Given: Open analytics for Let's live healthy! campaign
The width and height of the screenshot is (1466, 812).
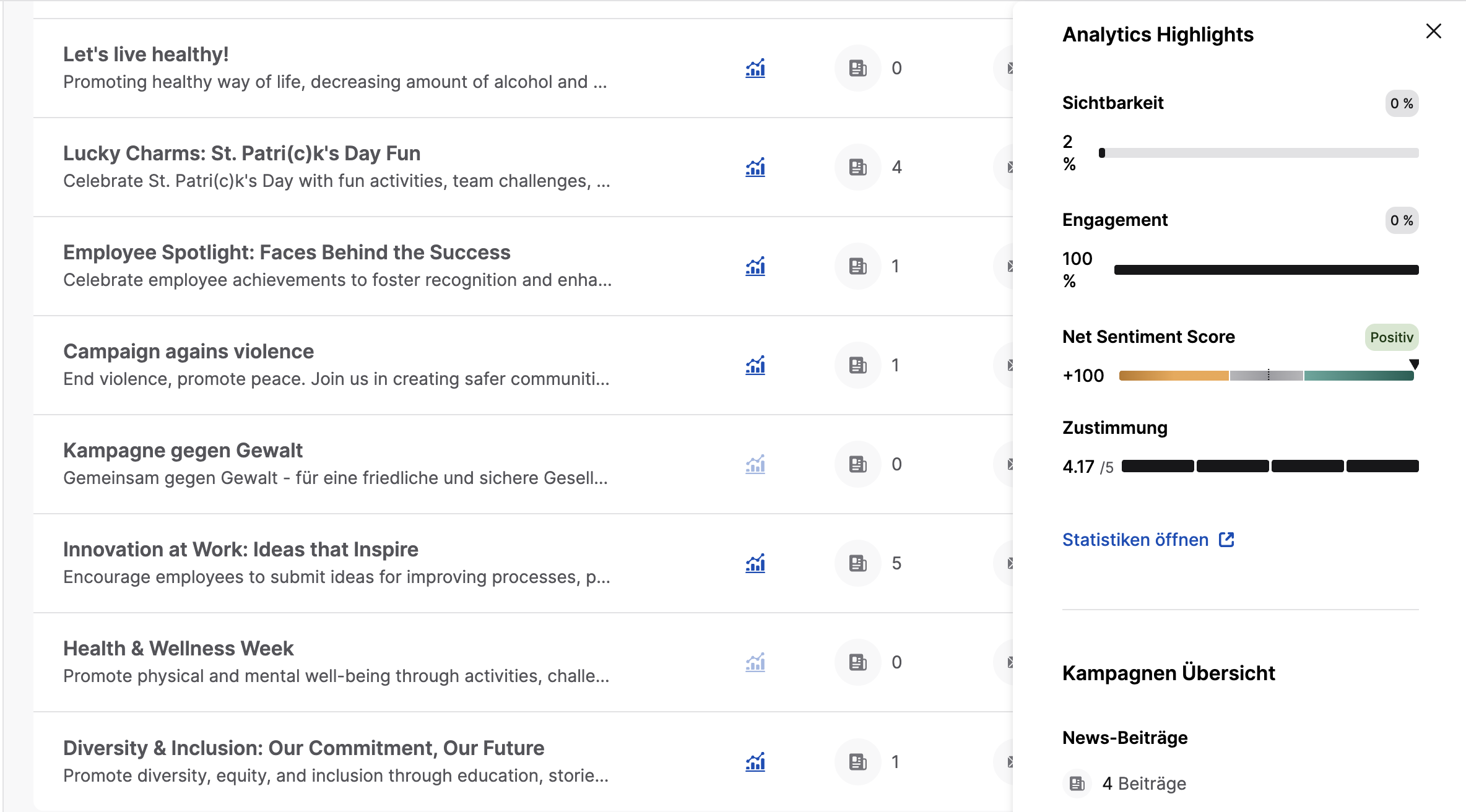Looking at the screenshot, I should point(755,68).
